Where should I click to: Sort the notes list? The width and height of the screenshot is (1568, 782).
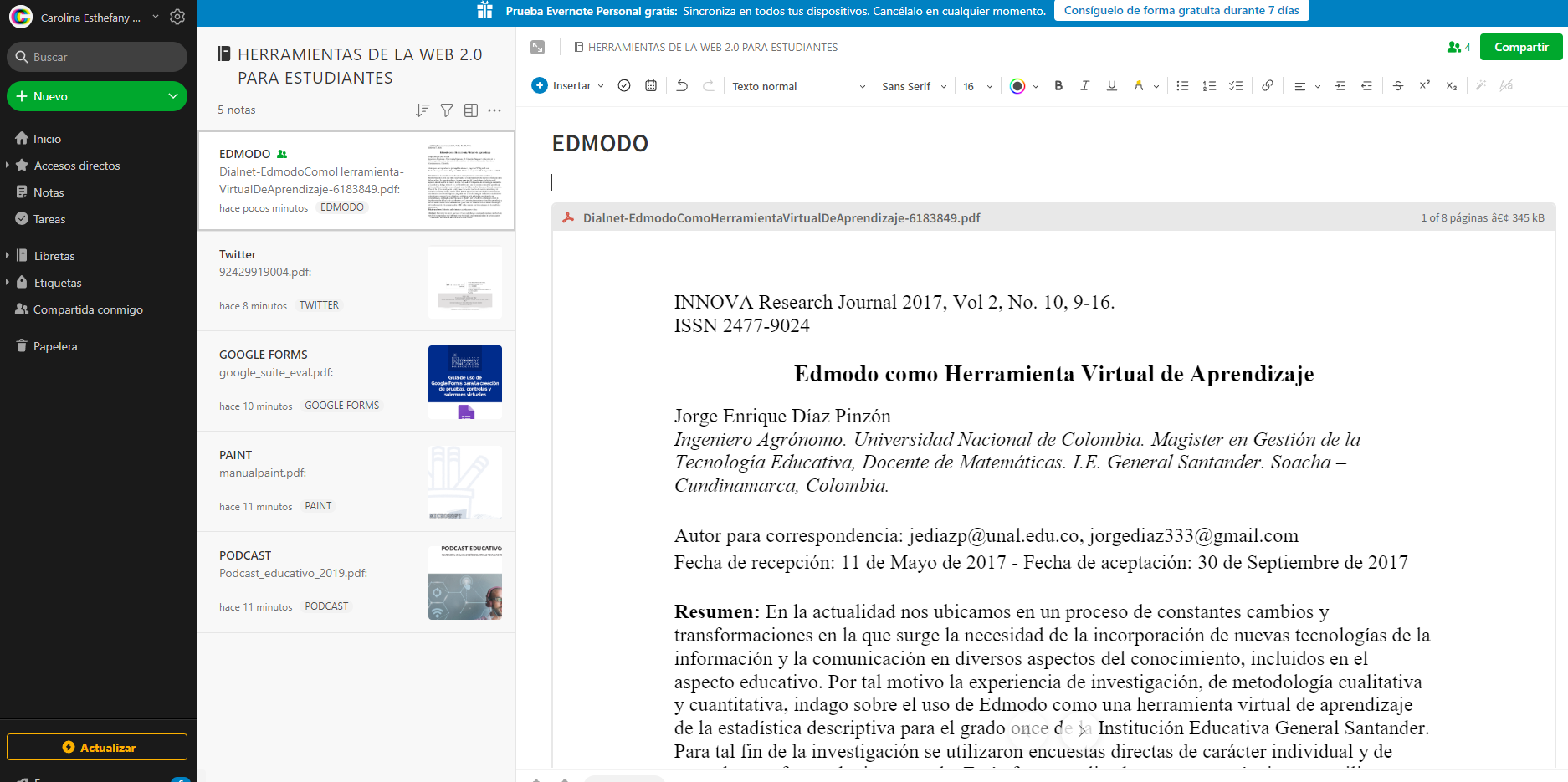point(423,110)
